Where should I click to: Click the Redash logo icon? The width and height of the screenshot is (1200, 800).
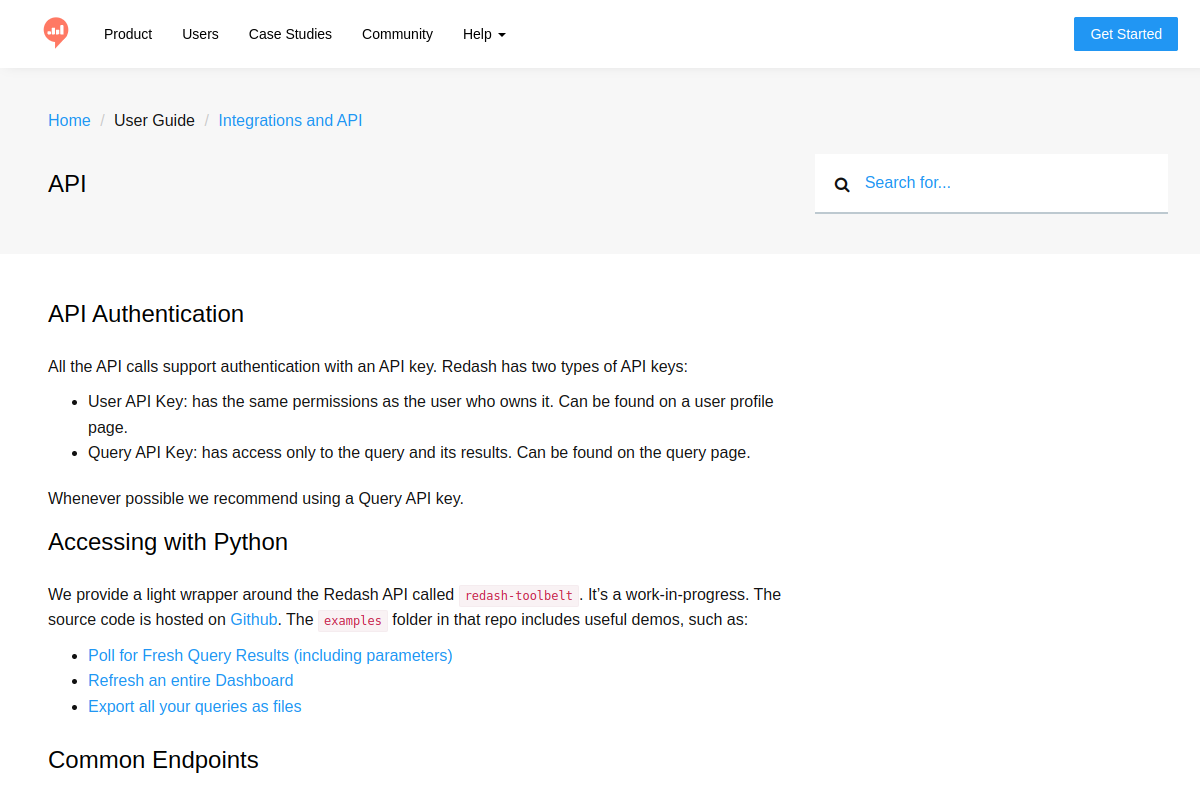56,33
